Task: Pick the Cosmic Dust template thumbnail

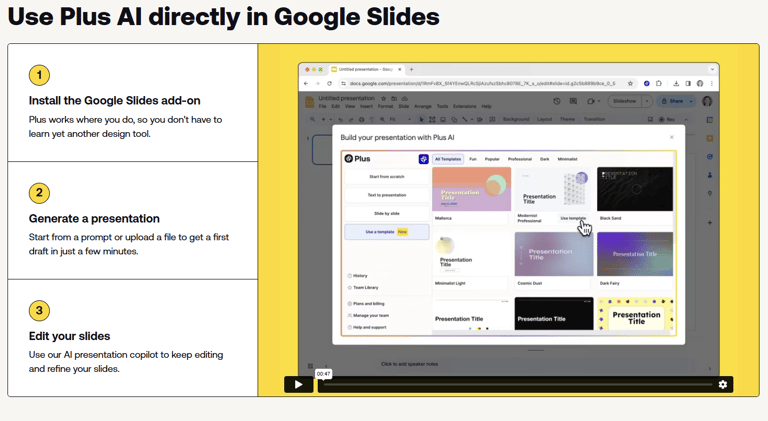Action: (x=554, y=254)
